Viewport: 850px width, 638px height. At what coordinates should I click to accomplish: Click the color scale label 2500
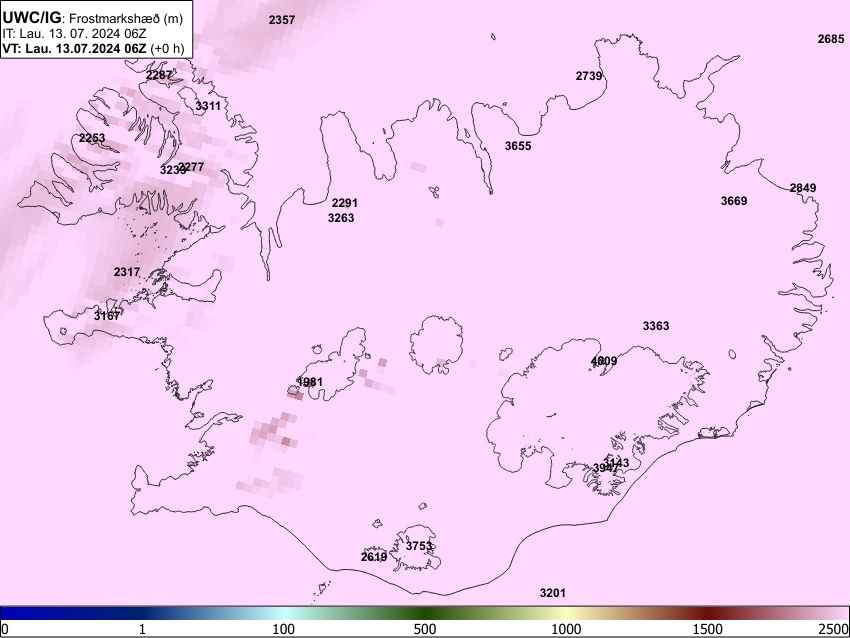(x=834, y=629)
